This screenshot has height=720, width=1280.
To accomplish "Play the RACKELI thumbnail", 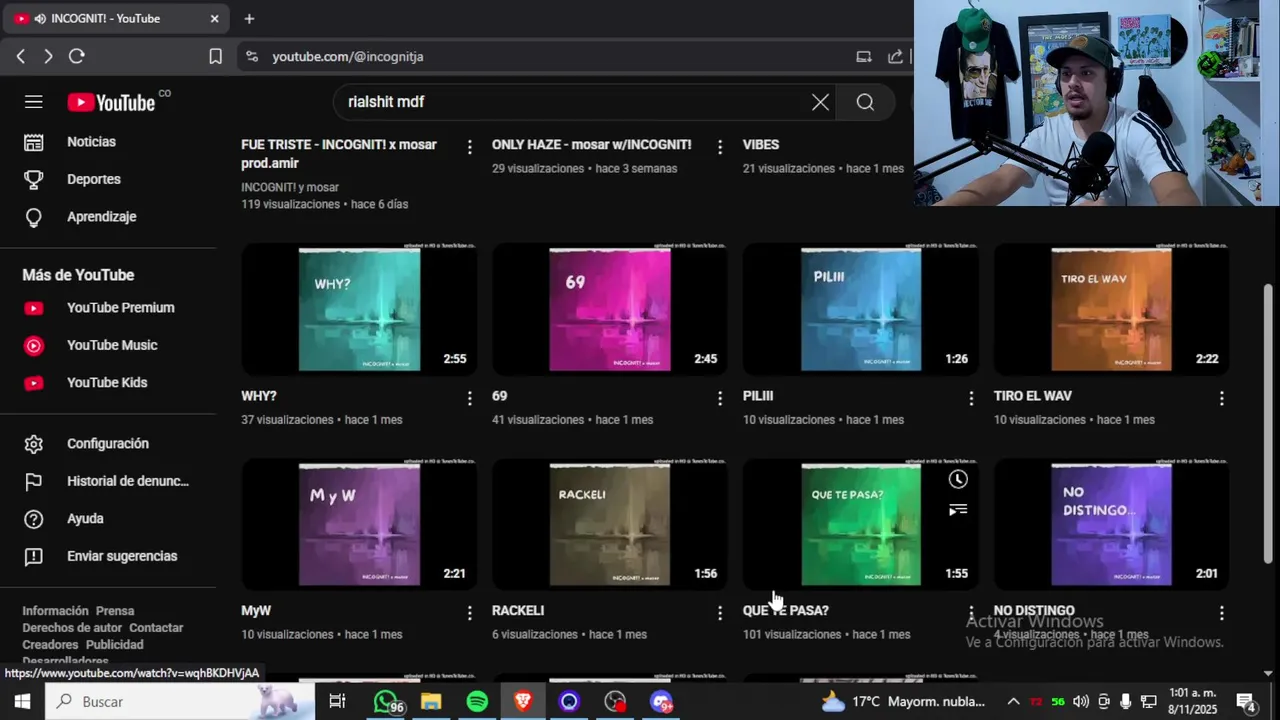I will [x=609, y=524].
